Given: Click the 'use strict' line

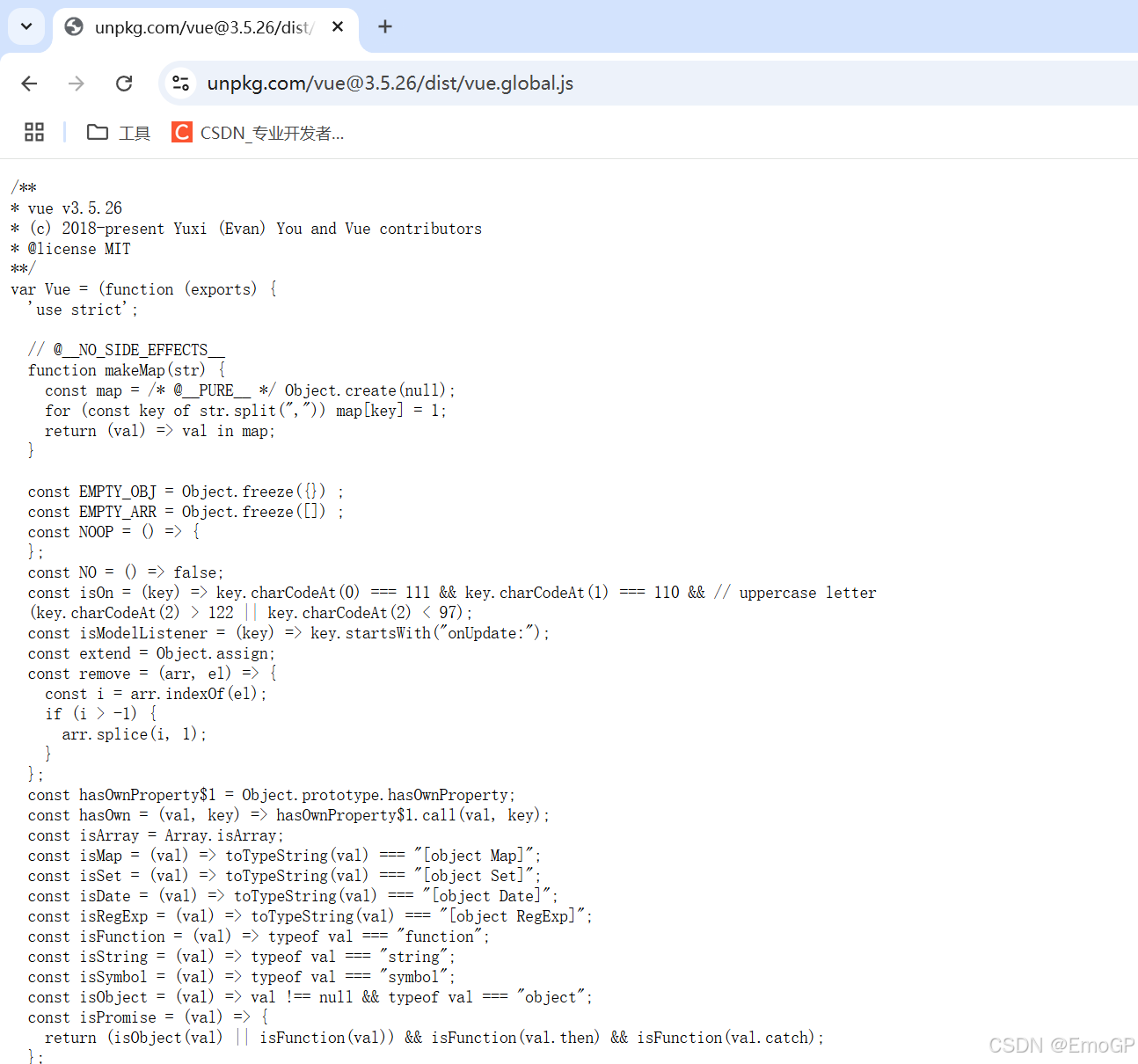Looking at the screenshot, I should coord(83,310).
